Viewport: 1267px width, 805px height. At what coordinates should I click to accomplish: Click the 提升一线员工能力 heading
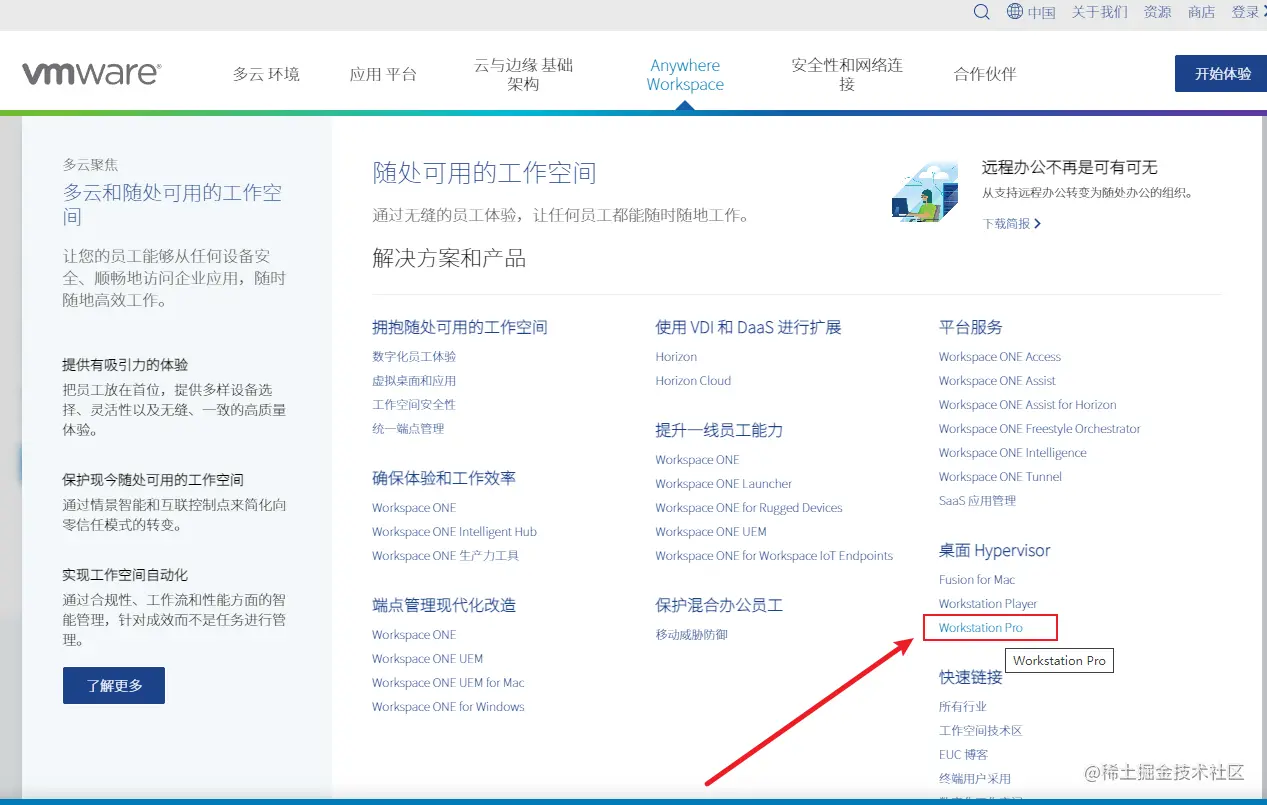(x=719, y=431)
